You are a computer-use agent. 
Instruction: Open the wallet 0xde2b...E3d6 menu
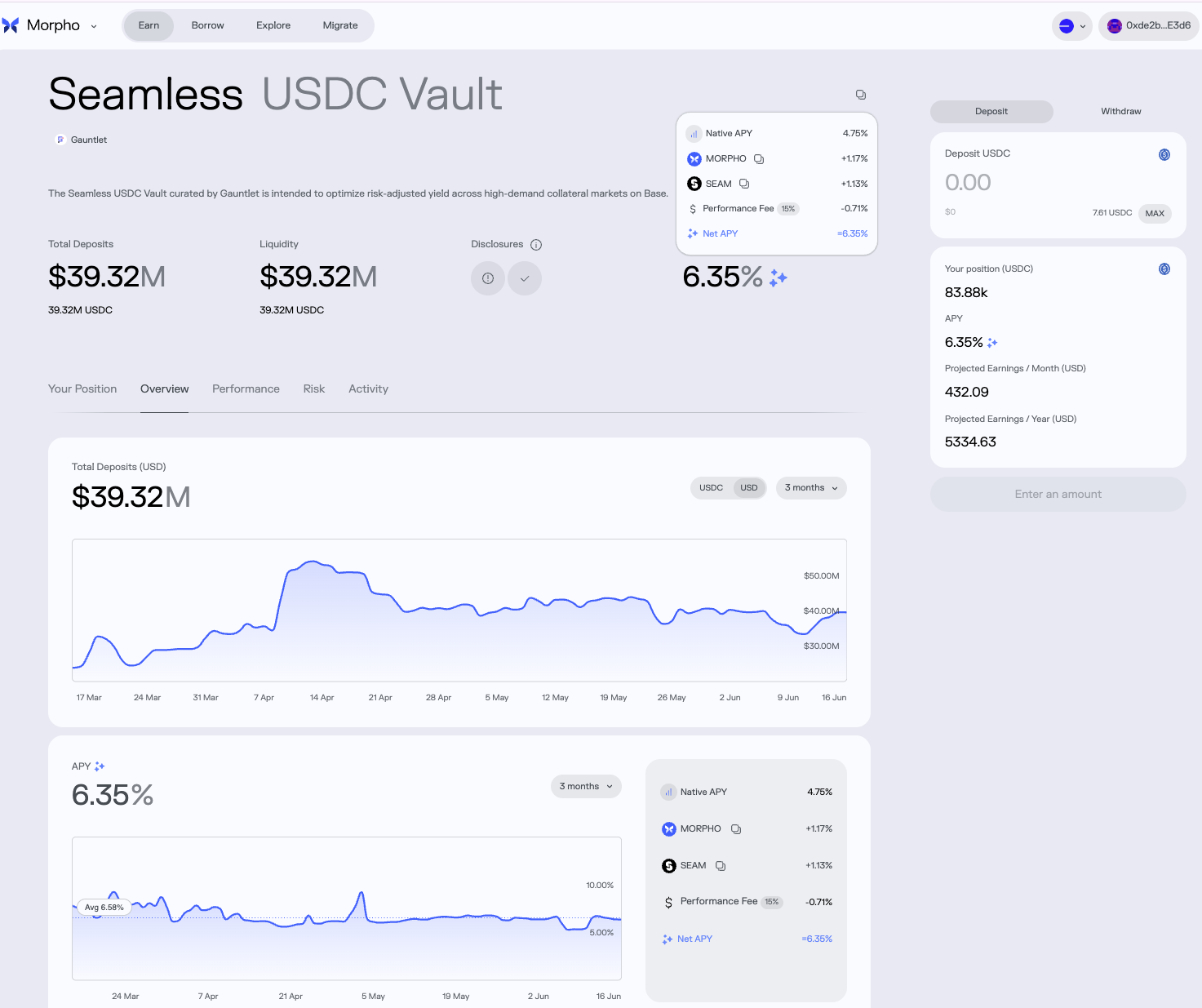pyautogui.click(x=1149, y=26)
